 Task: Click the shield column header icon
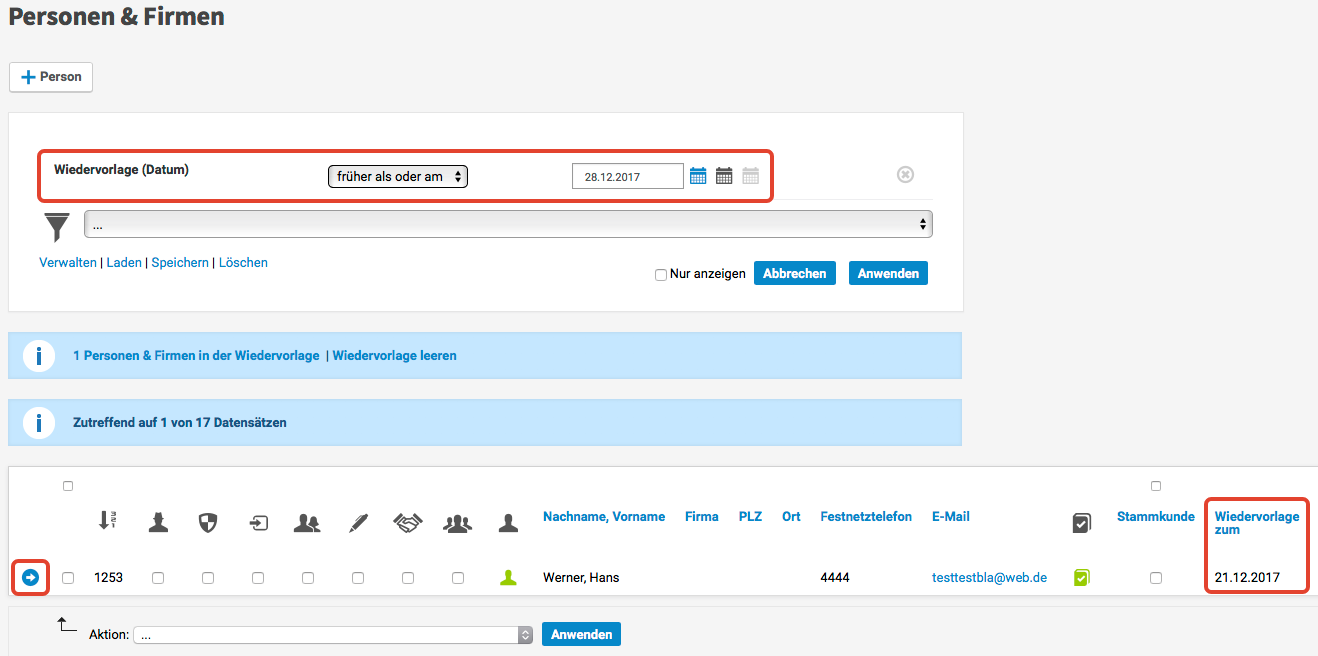pos(208,522)
